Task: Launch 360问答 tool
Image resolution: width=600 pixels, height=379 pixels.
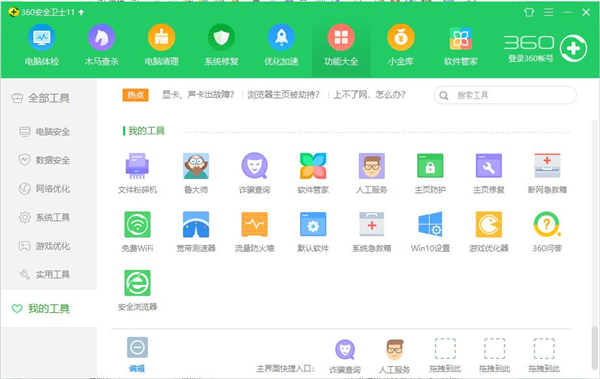Action: click(547, 232)
